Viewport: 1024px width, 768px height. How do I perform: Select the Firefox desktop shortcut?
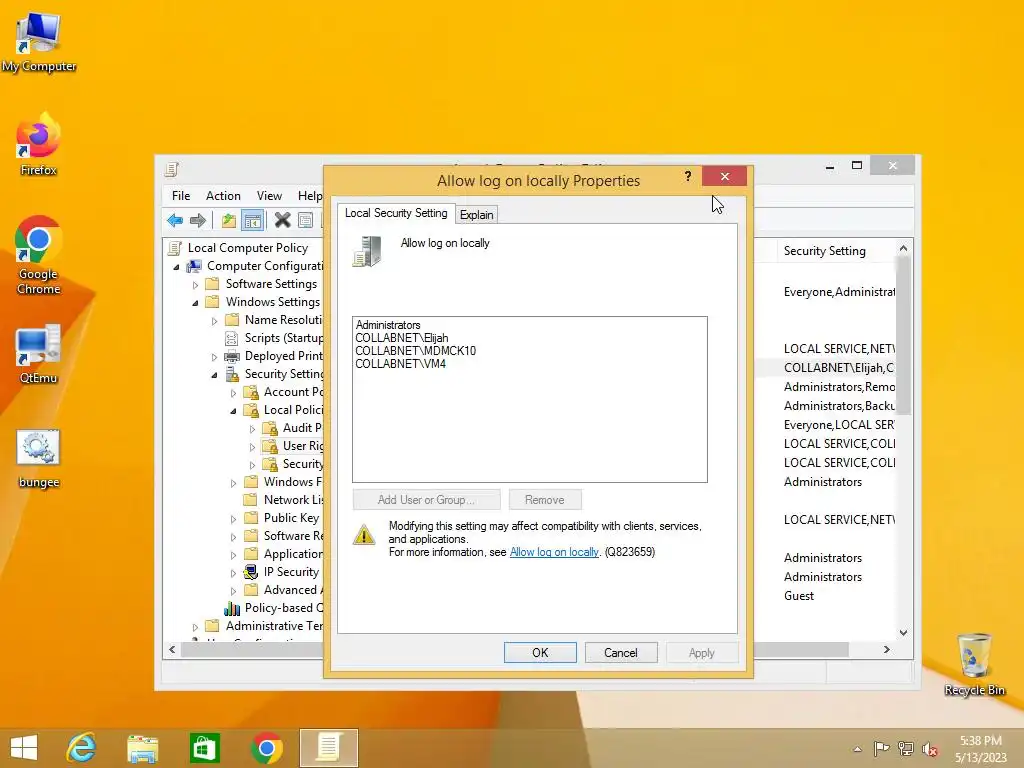tap(39, 145)
